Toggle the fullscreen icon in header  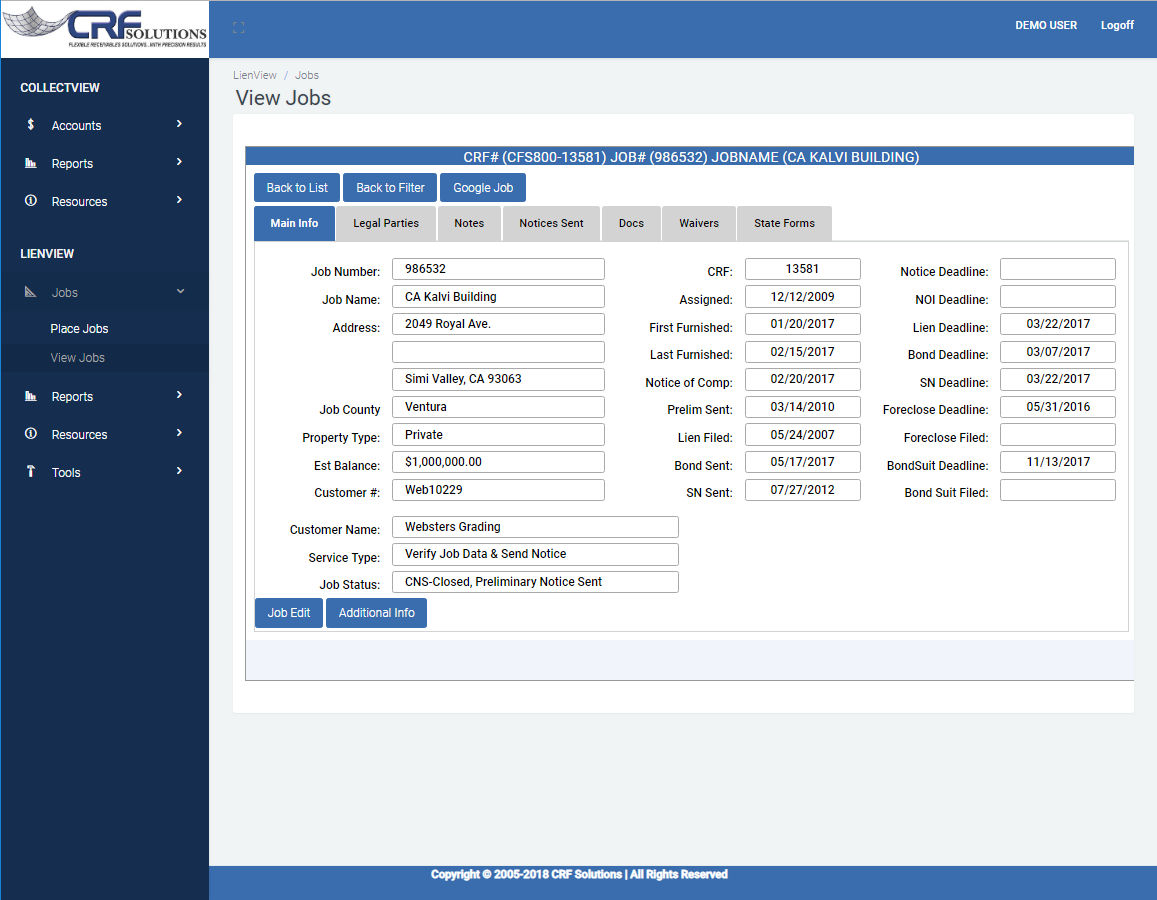[x=238, y=27]
